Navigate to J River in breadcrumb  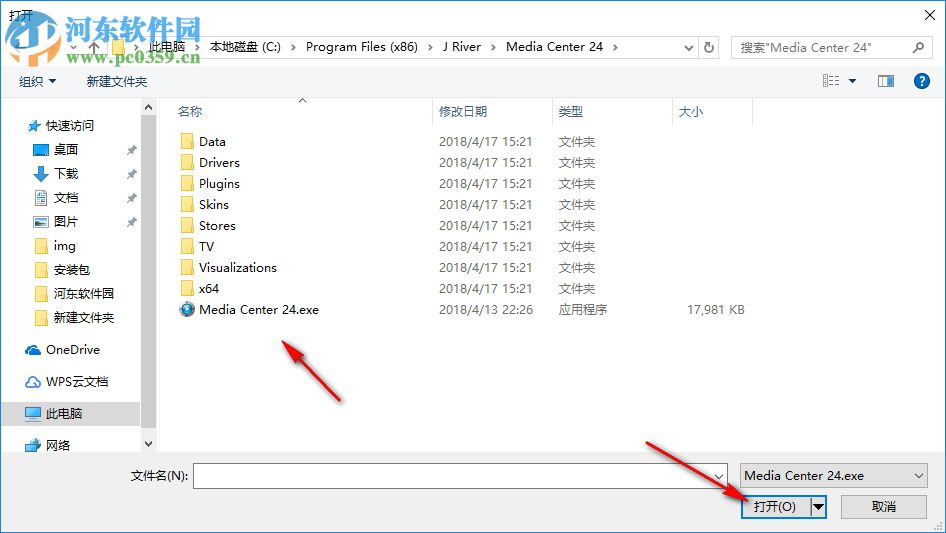(x=462, y=47)
